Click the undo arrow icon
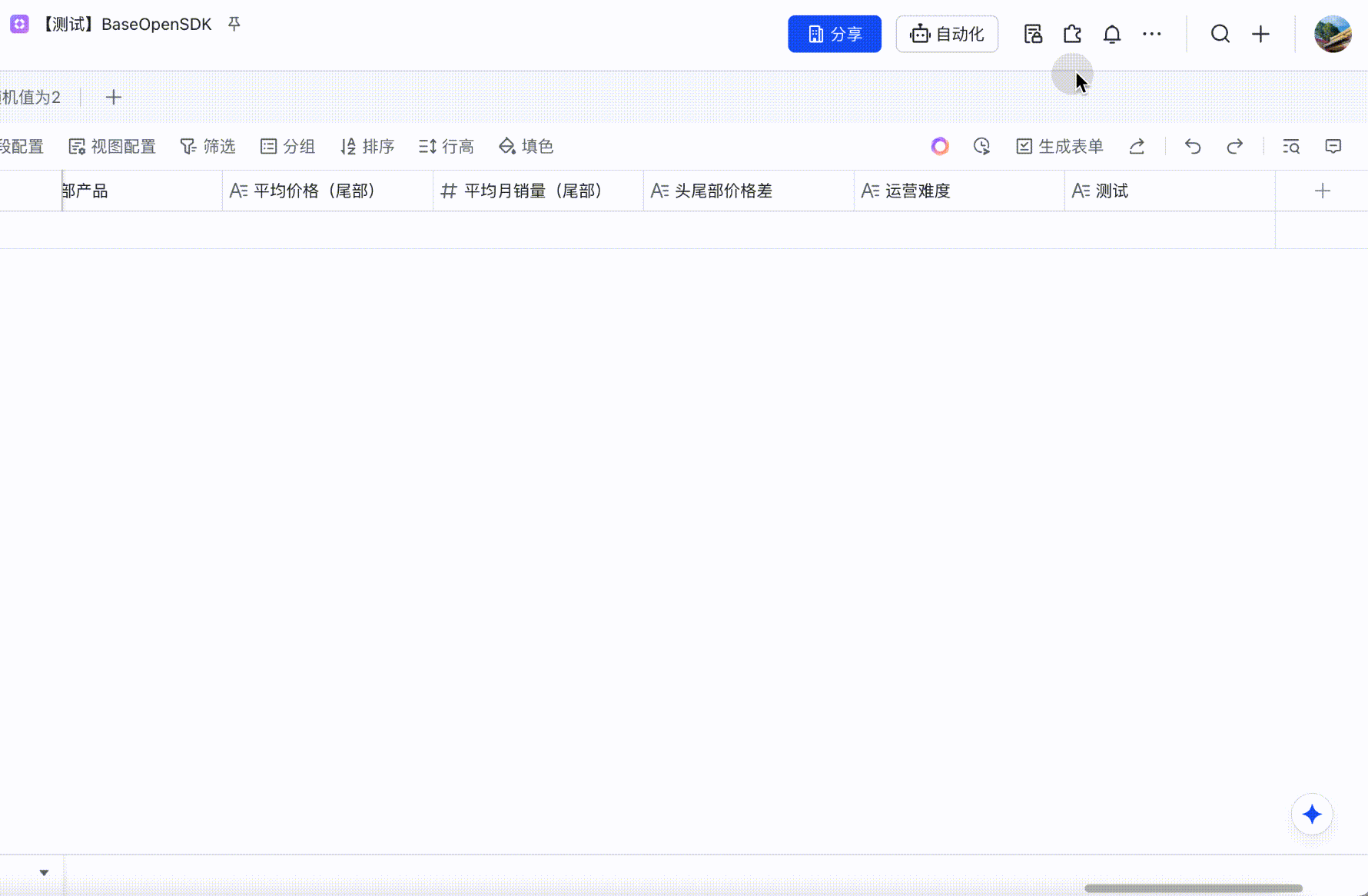The height and width of the screenshot is (896, 1368). pyautogui.click(x=1192, y=147)
